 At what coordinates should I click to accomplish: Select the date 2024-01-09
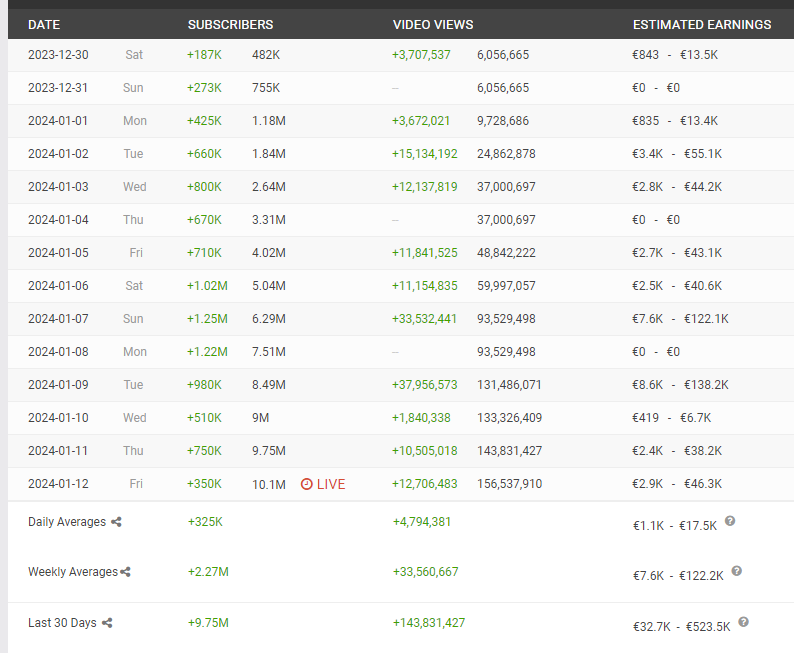(x=58, y=384)
